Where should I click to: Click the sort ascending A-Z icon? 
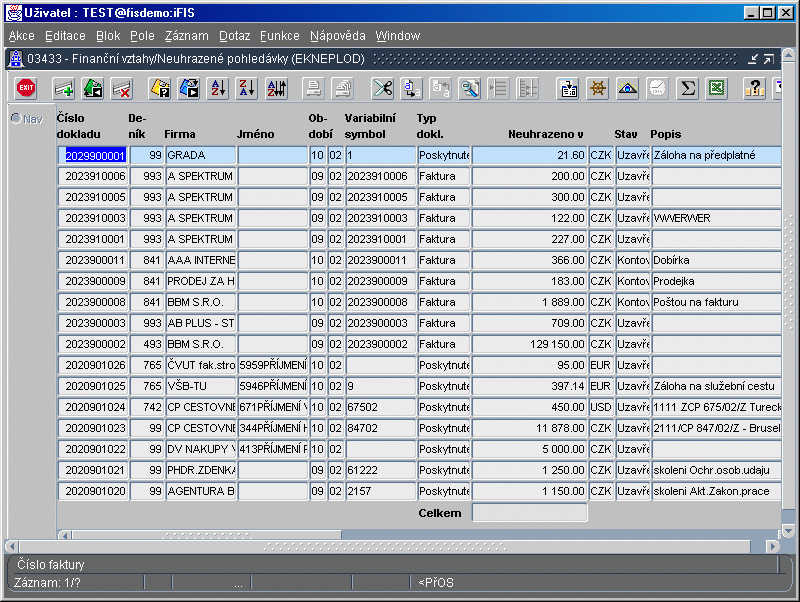pos(218,88)
